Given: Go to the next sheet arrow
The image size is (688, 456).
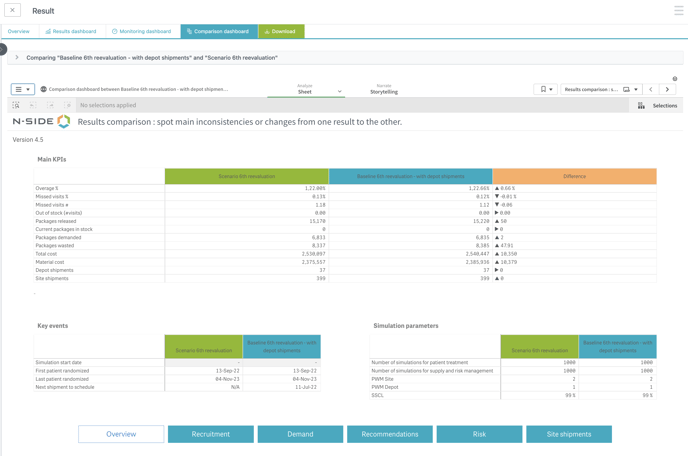Looking at the screenshot, I should [667, 89].
